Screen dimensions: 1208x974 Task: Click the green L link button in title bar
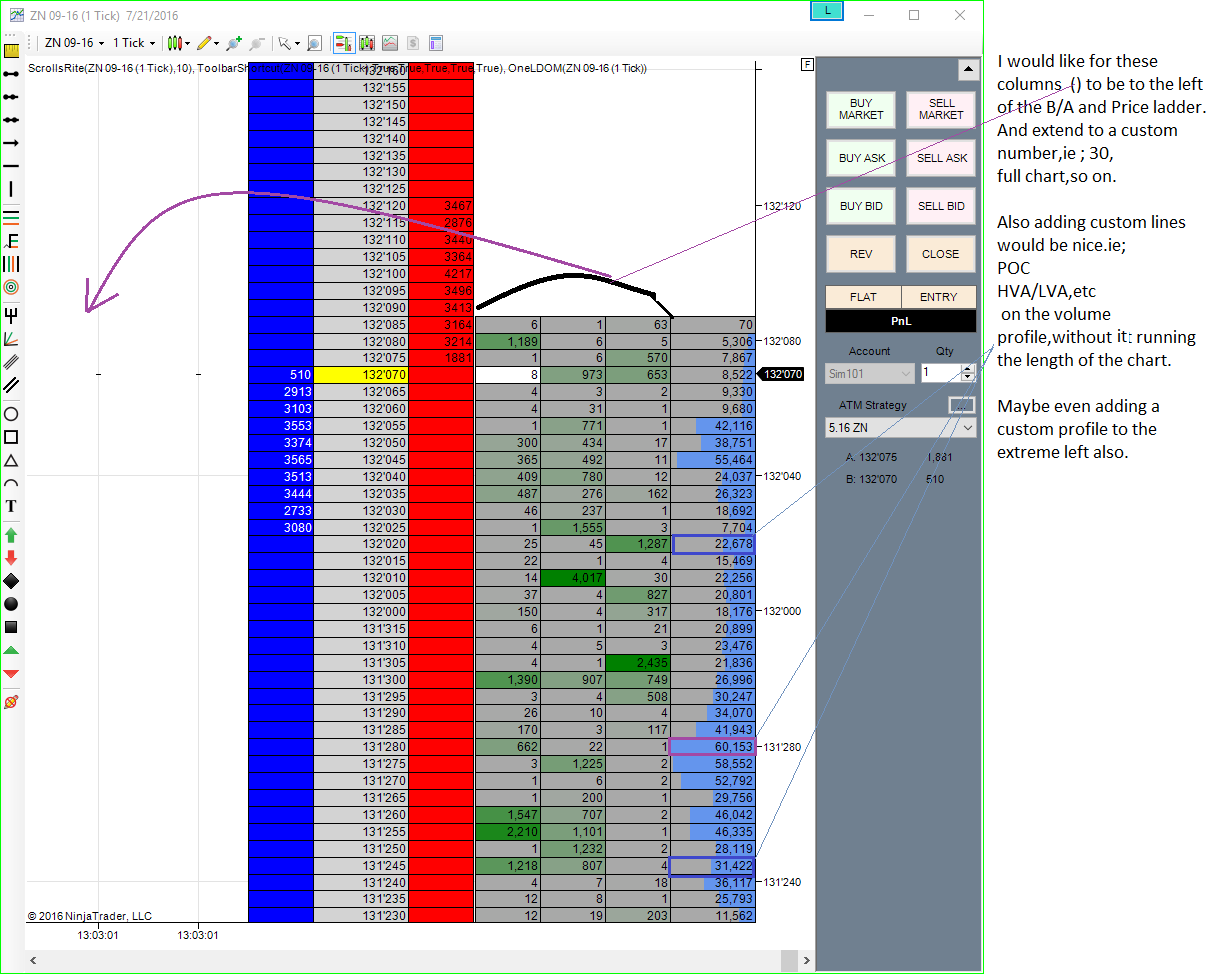[x=827, y=11]
